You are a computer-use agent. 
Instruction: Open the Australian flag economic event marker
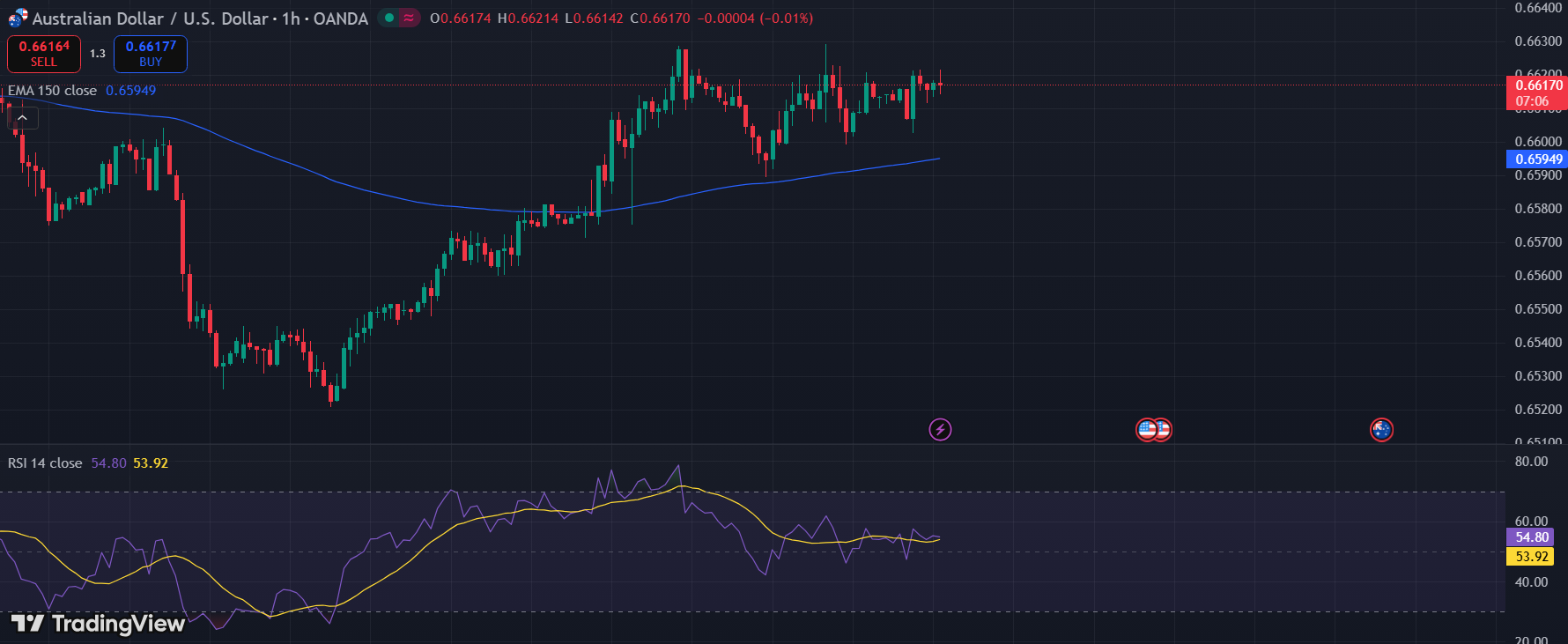click(x=1381, y=430)
